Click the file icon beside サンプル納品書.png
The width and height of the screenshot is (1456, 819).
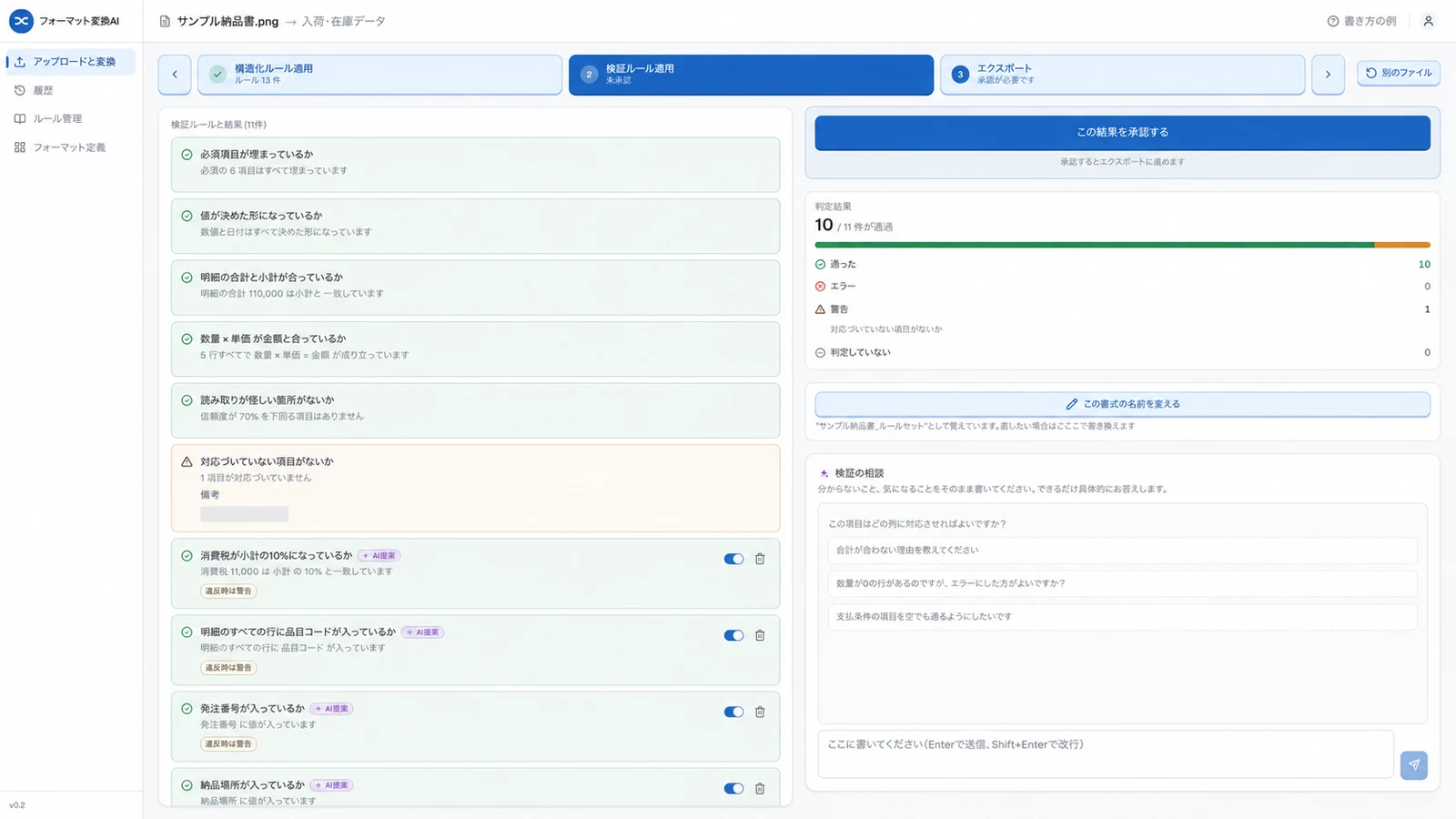[165, 21]
